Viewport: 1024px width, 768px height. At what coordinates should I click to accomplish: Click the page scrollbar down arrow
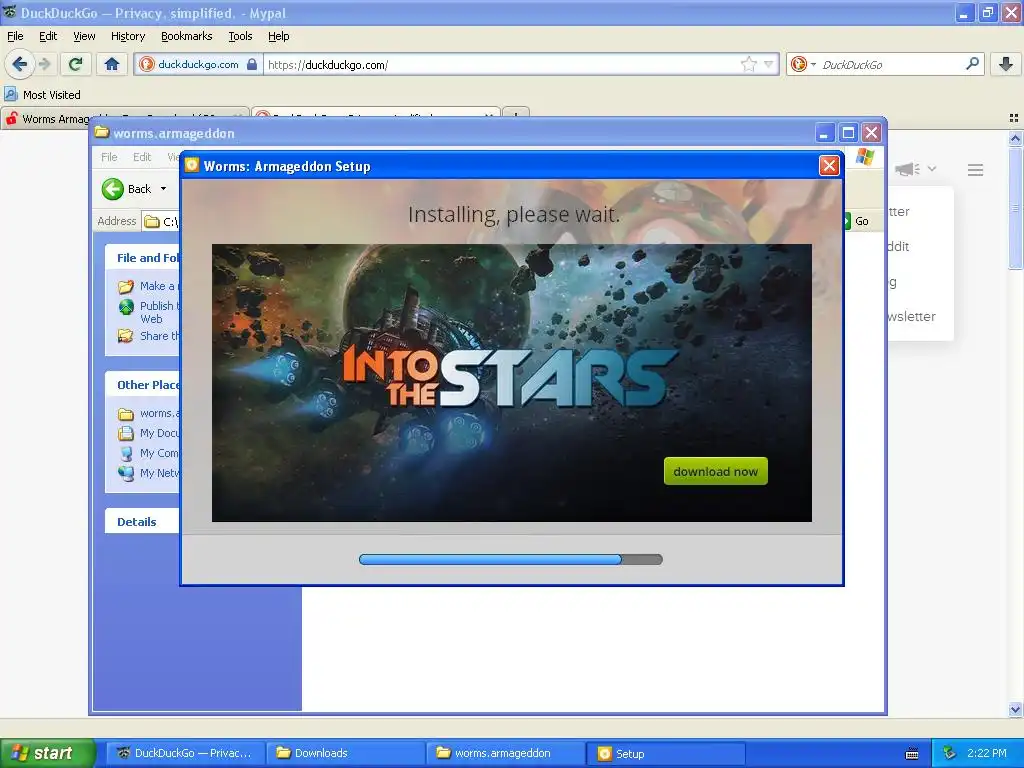click(1015, 709)
